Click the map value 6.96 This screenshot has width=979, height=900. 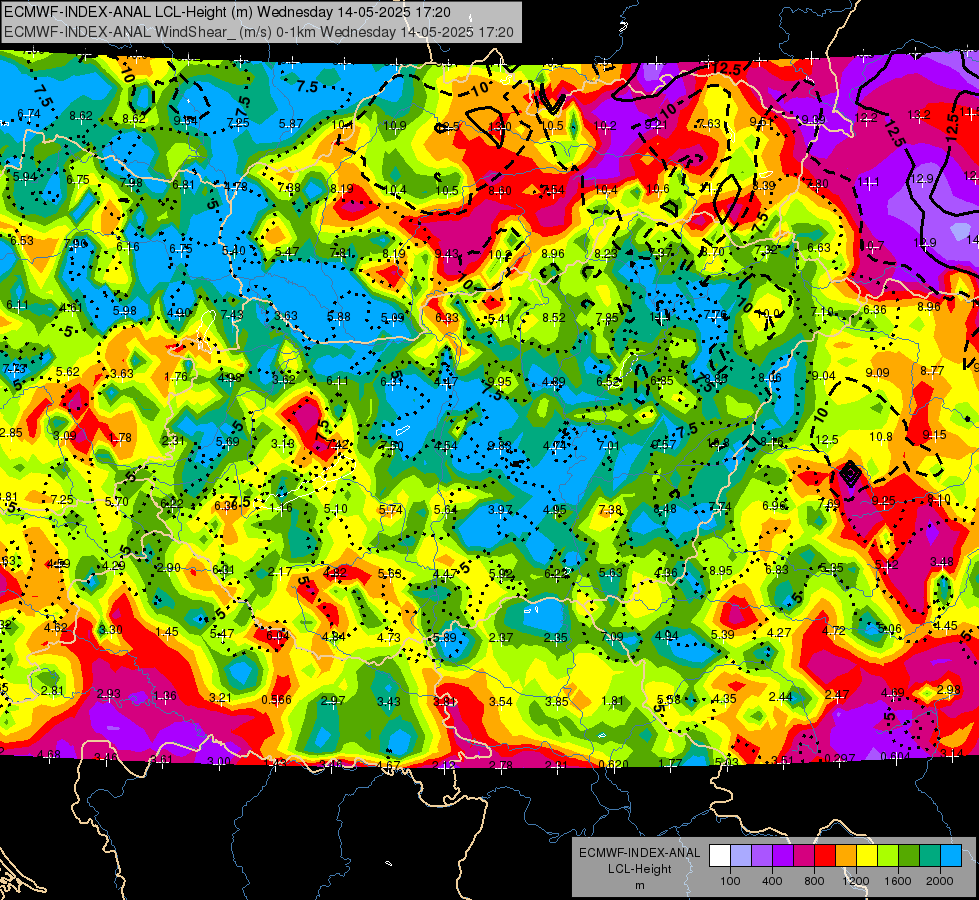(x=775, y=505)
